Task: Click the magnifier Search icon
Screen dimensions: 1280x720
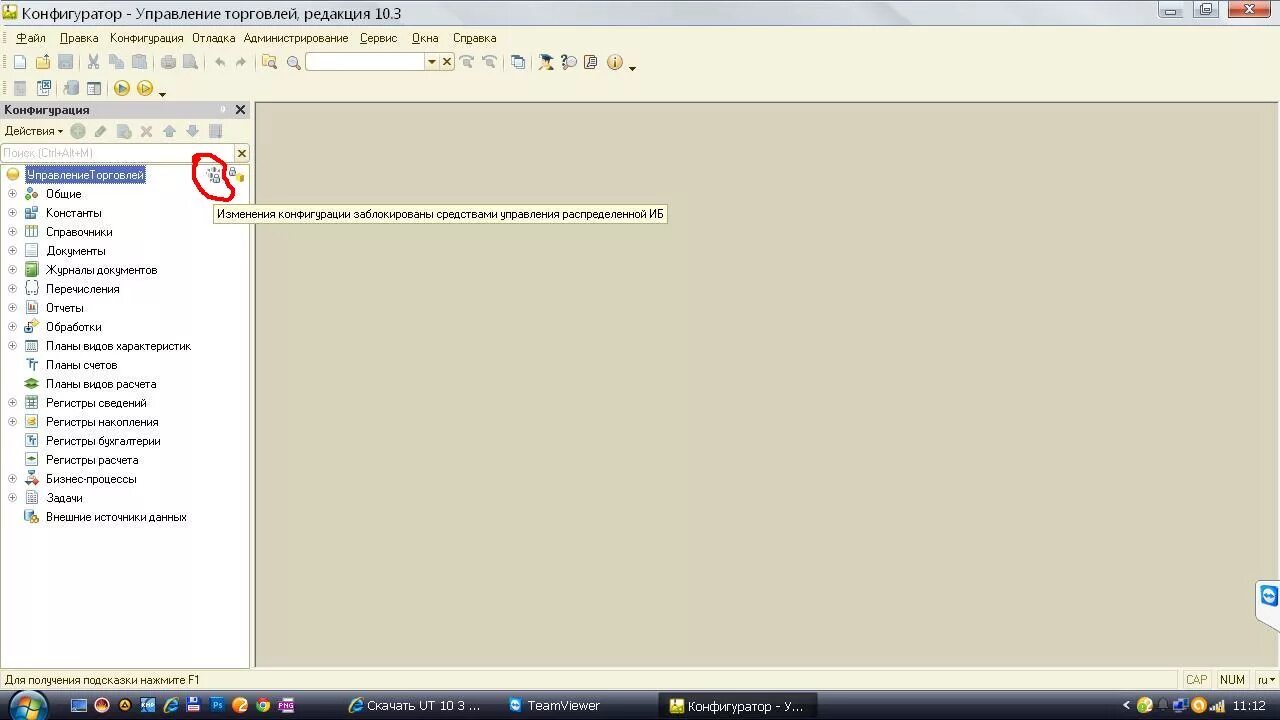Action: click(294, 62)
